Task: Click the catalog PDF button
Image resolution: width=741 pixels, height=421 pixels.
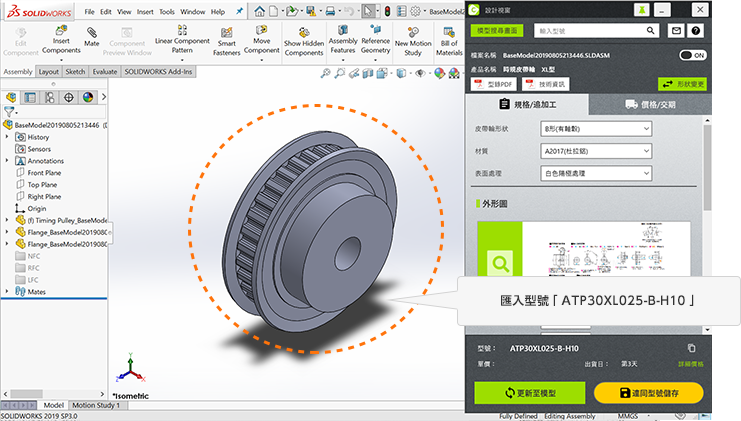Action: click(x=494, y=84)
